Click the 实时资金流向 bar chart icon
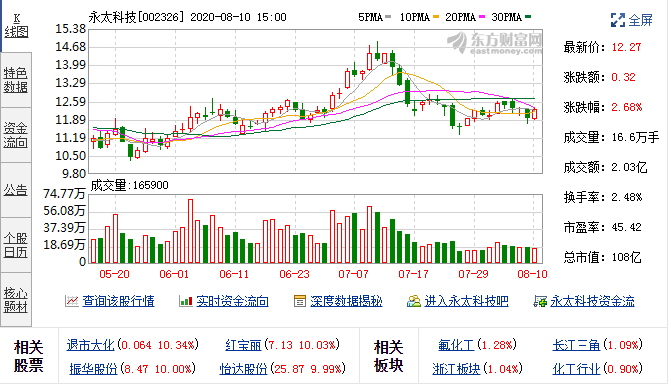 pos(186,301)
